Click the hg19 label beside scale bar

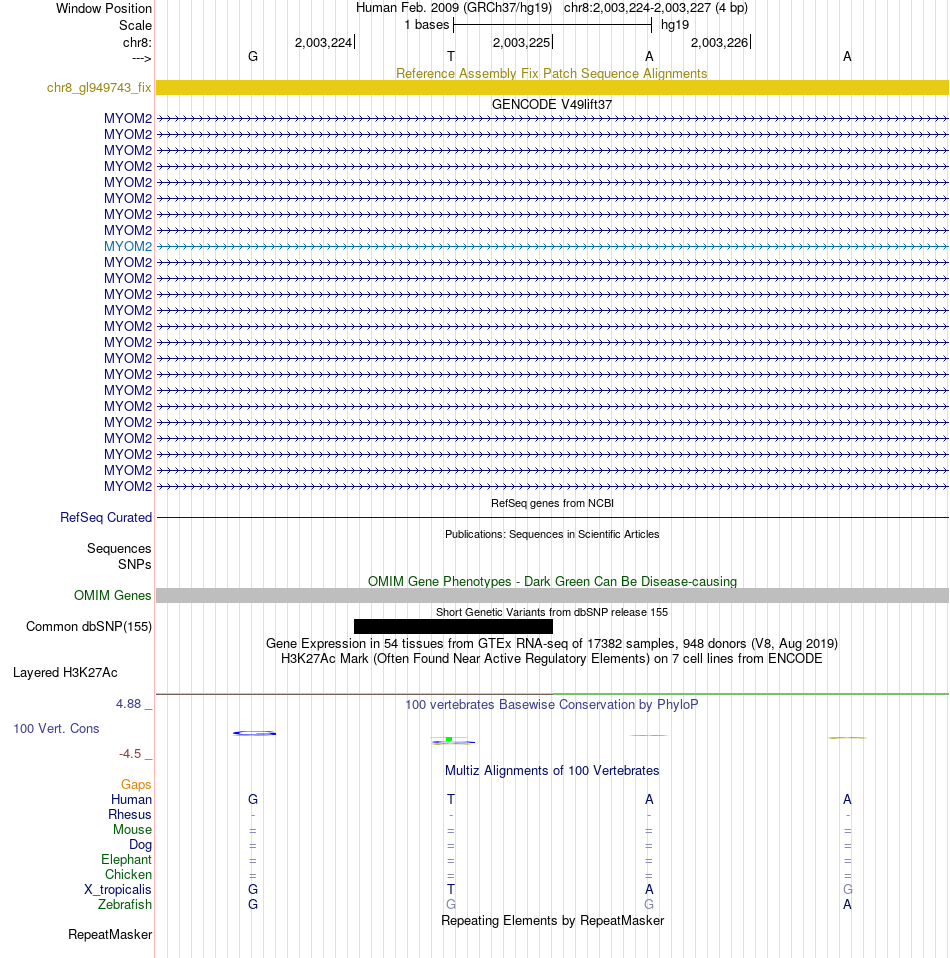675,24
